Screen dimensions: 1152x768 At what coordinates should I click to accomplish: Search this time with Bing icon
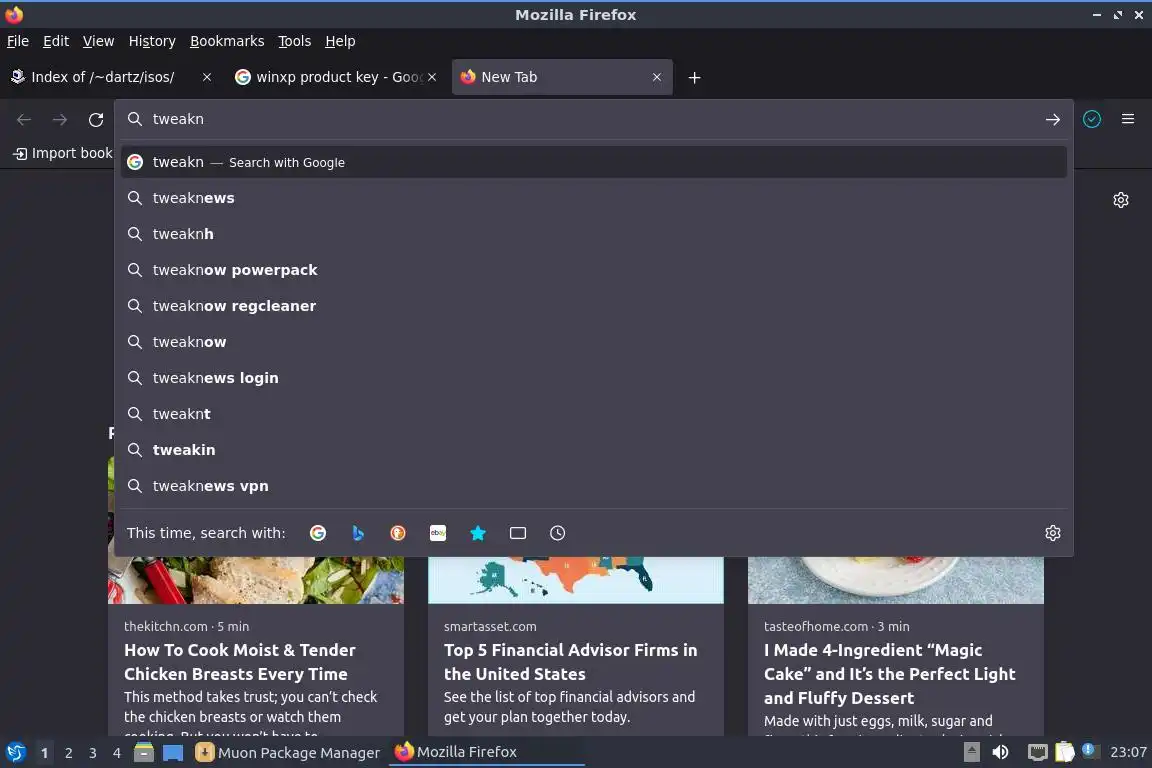point(358,533)
